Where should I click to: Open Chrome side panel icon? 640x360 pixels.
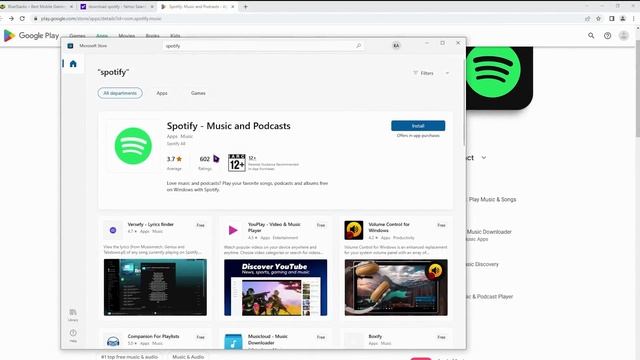pos(611,18)
